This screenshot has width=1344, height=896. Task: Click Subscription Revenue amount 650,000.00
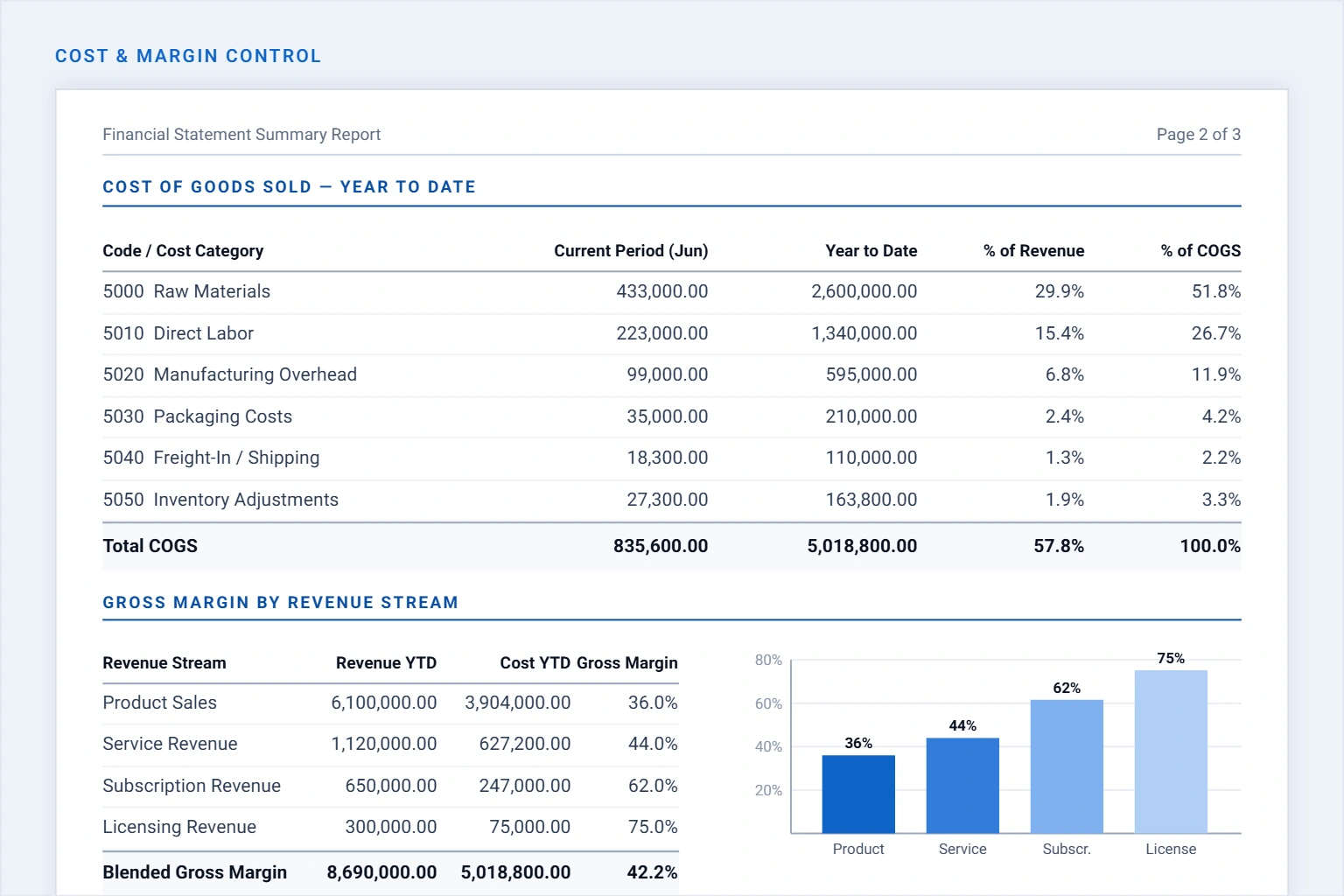tap(391, 786)
